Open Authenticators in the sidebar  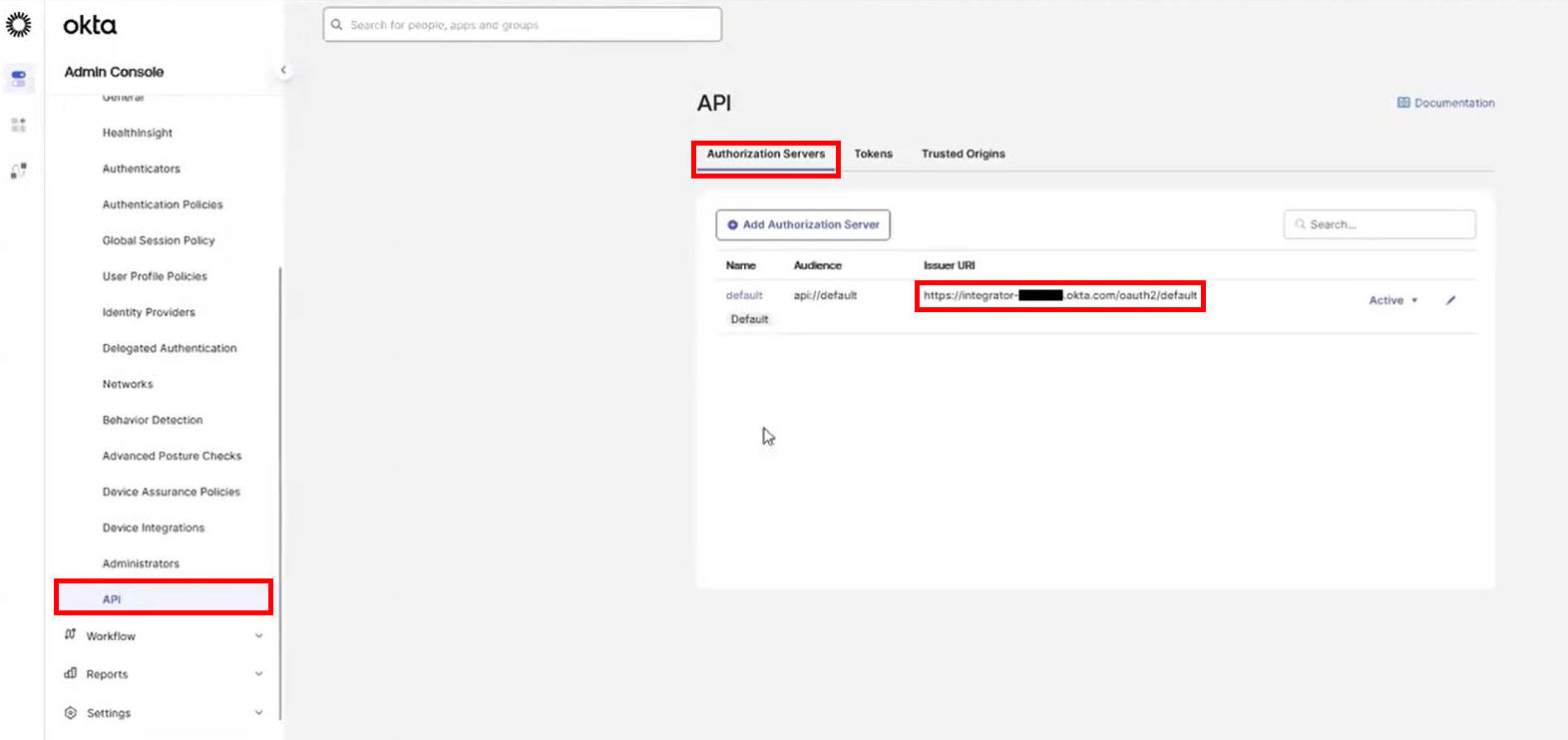[141, 169]
